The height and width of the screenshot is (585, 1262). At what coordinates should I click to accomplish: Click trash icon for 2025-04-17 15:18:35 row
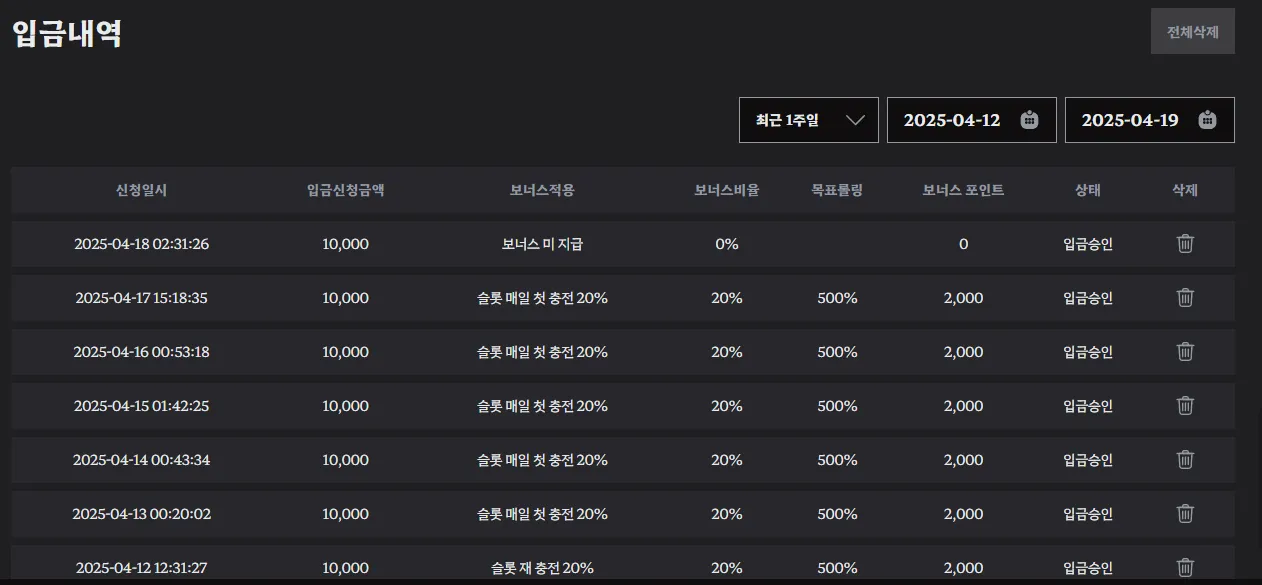[1185, 298]
